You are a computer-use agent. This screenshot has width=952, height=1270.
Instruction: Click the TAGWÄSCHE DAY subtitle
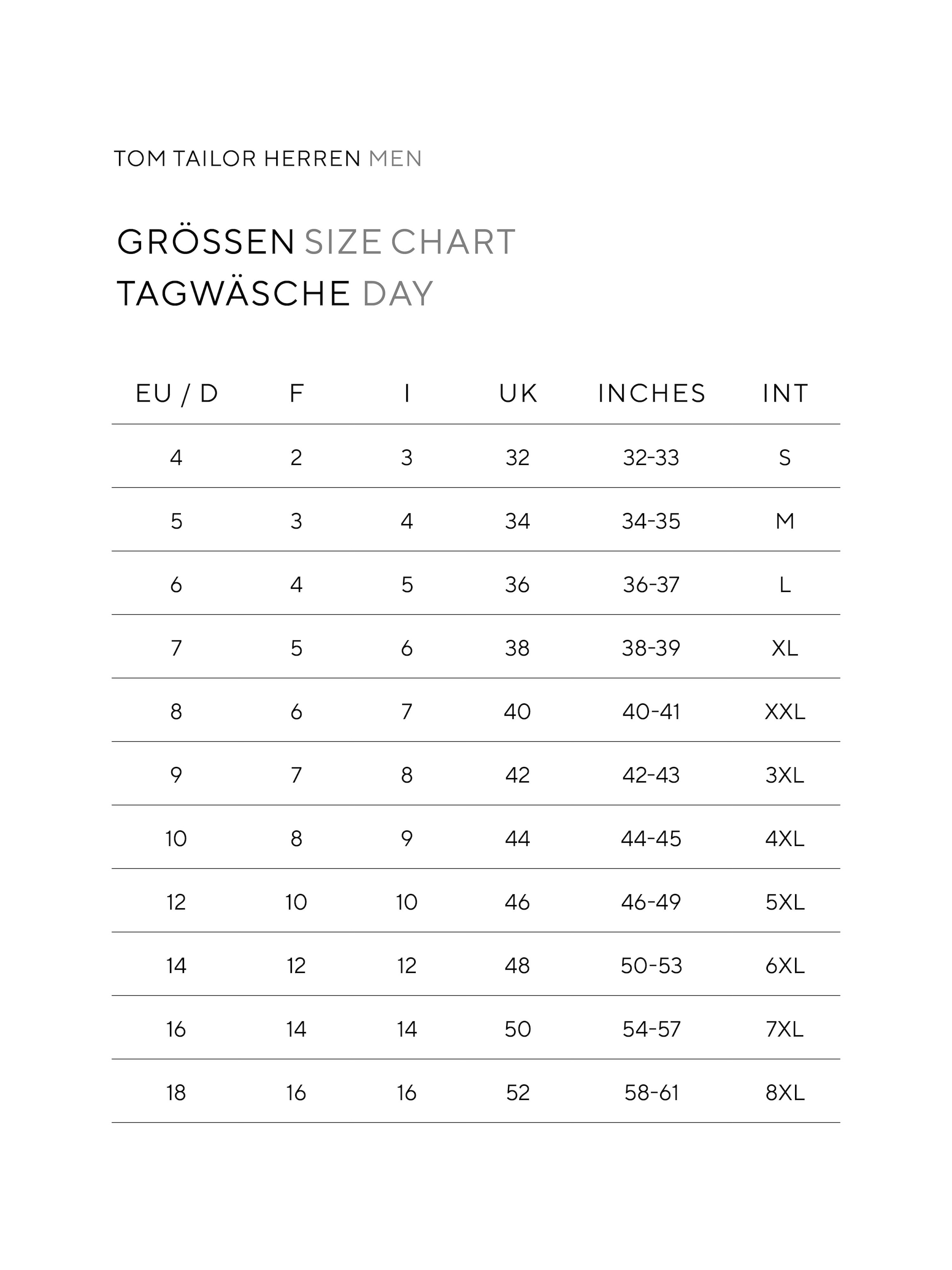(275, 293)
